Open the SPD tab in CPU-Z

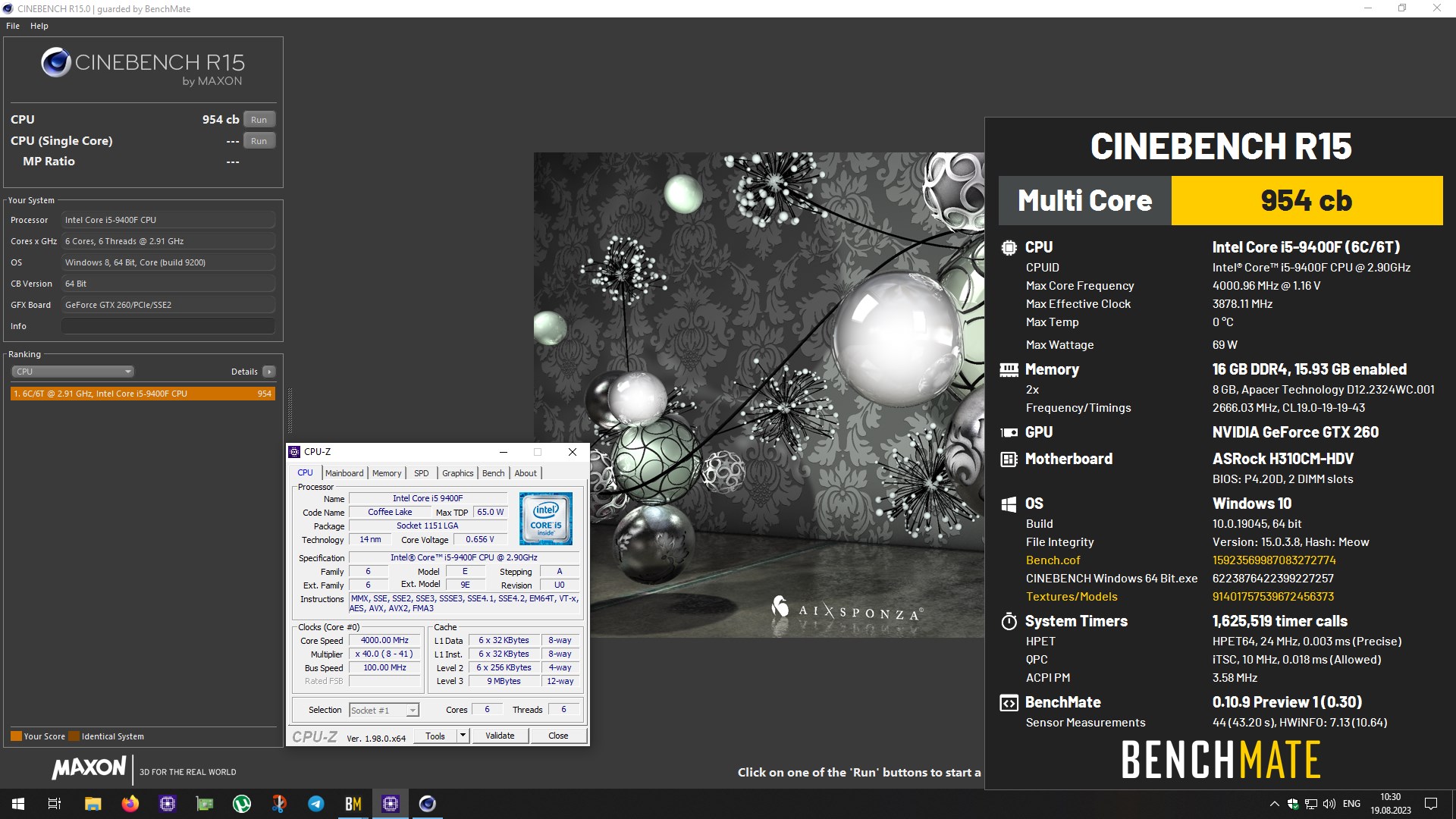tap(422, 473)
